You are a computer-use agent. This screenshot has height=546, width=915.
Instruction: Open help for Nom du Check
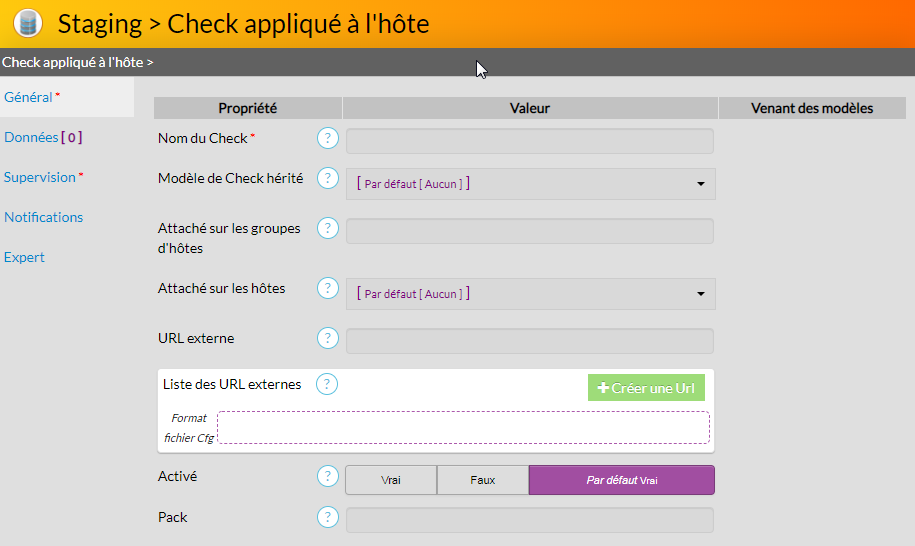coord(328,138)
